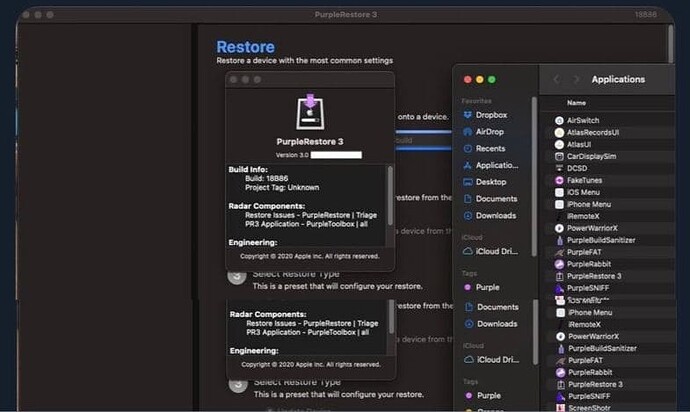Click the '18B86' label in title bar
This screenshot has width=690, height=412.
coord(646,15)
